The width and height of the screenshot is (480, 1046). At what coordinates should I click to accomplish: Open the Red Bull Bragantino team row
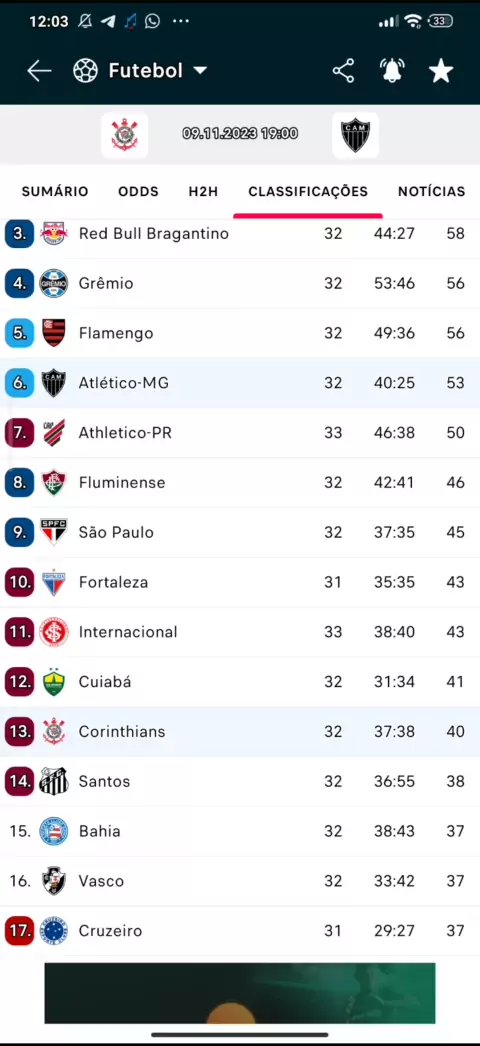(x=240, y=233)
